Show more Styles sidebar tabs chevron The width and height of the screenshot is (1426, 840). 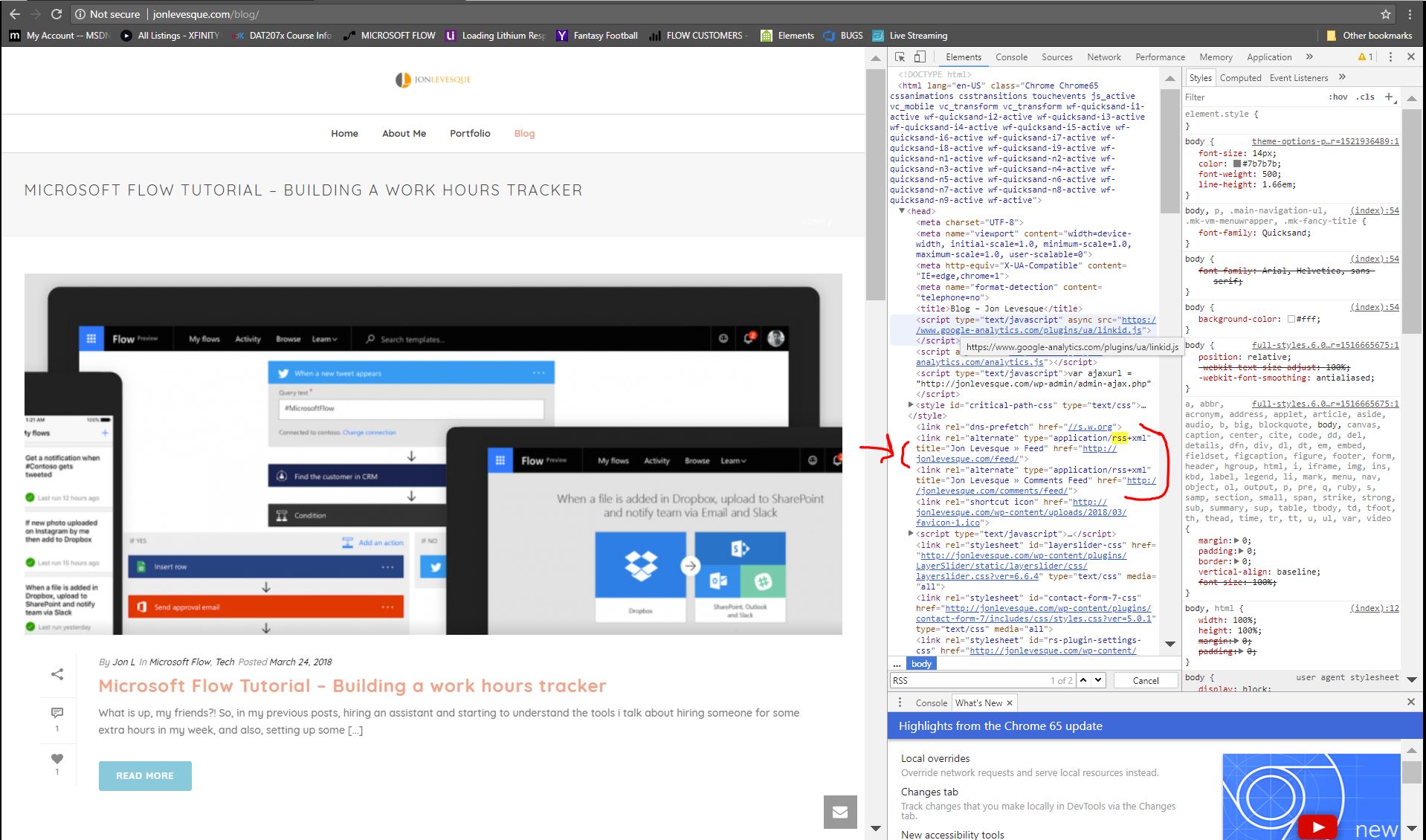(x=1342, y=77)
